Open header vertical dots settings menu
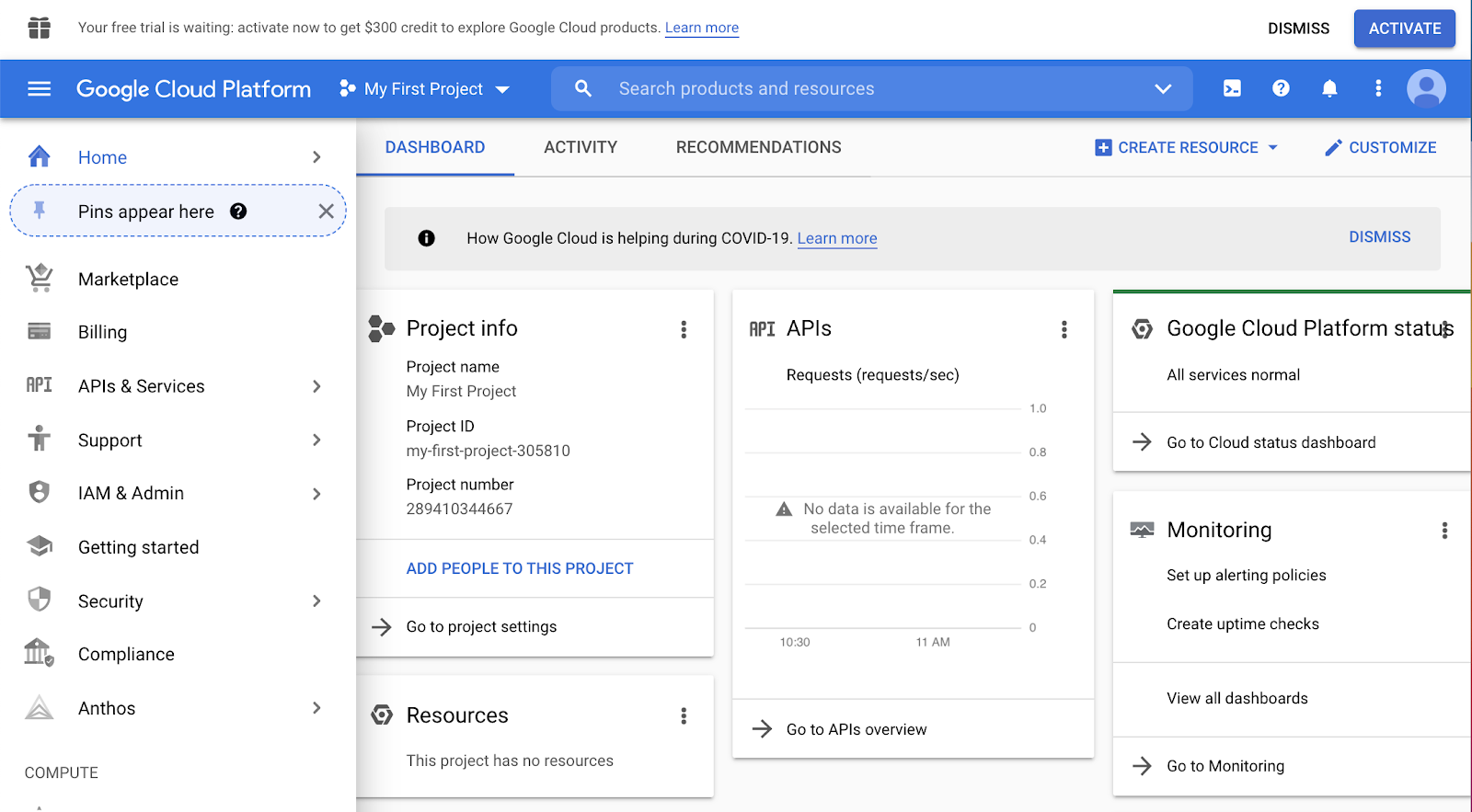Screen dimensions: 1472x812 tap(1377, 88)
